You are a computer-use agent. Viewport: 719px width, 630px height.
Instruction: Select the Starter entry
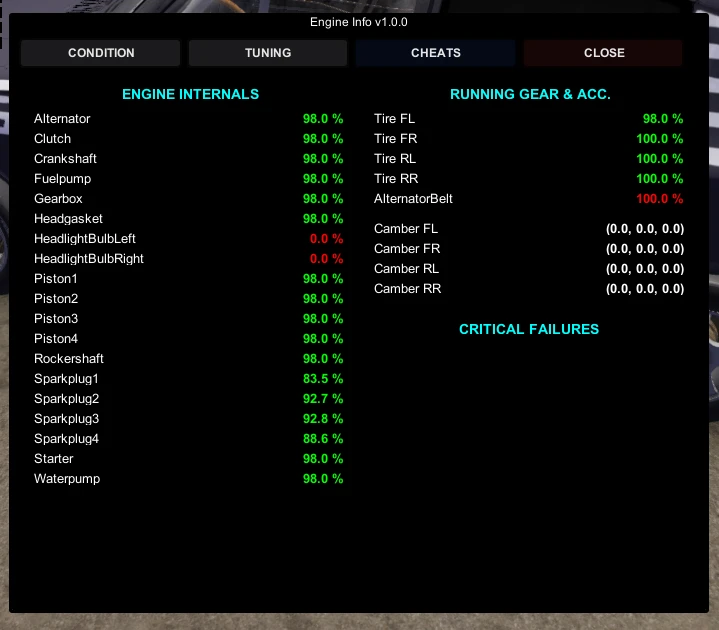pos(54,459)
